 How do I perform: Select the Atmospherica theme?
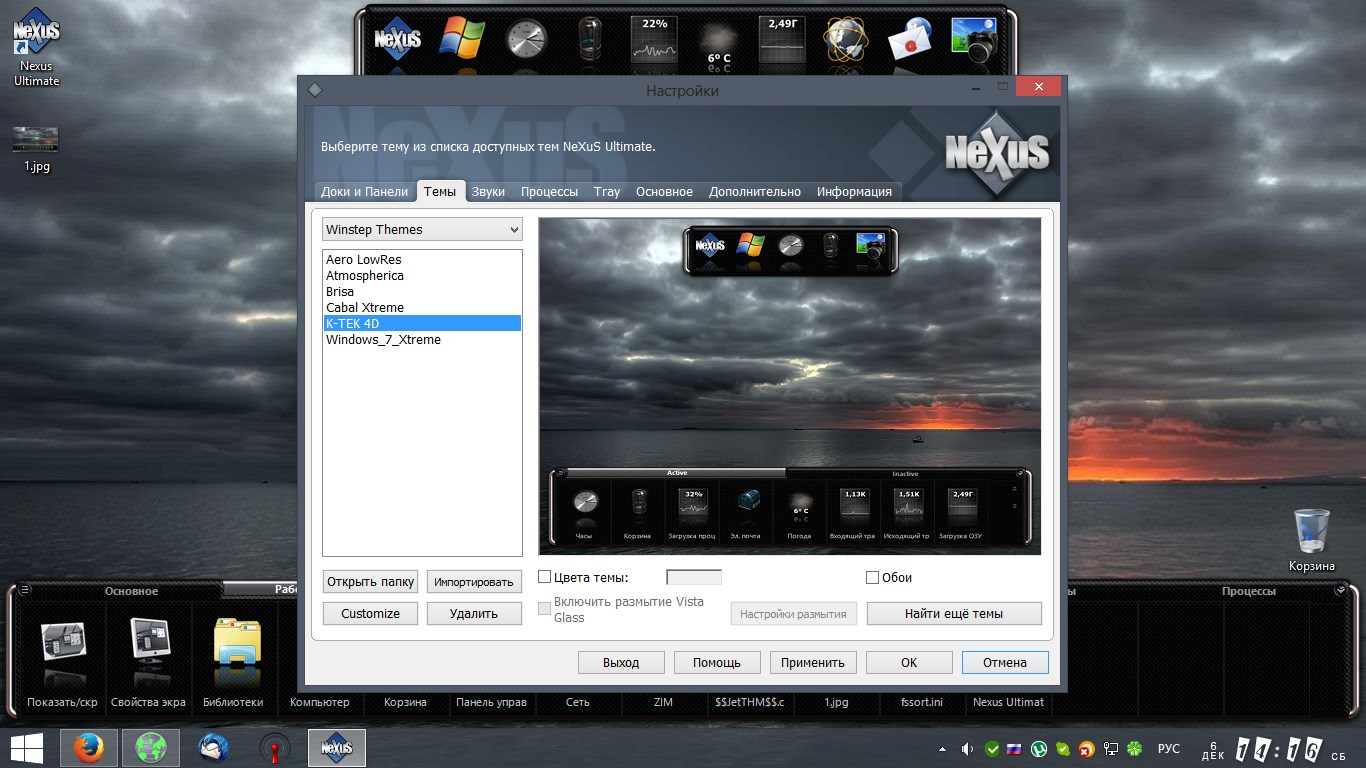click(422, 276)
